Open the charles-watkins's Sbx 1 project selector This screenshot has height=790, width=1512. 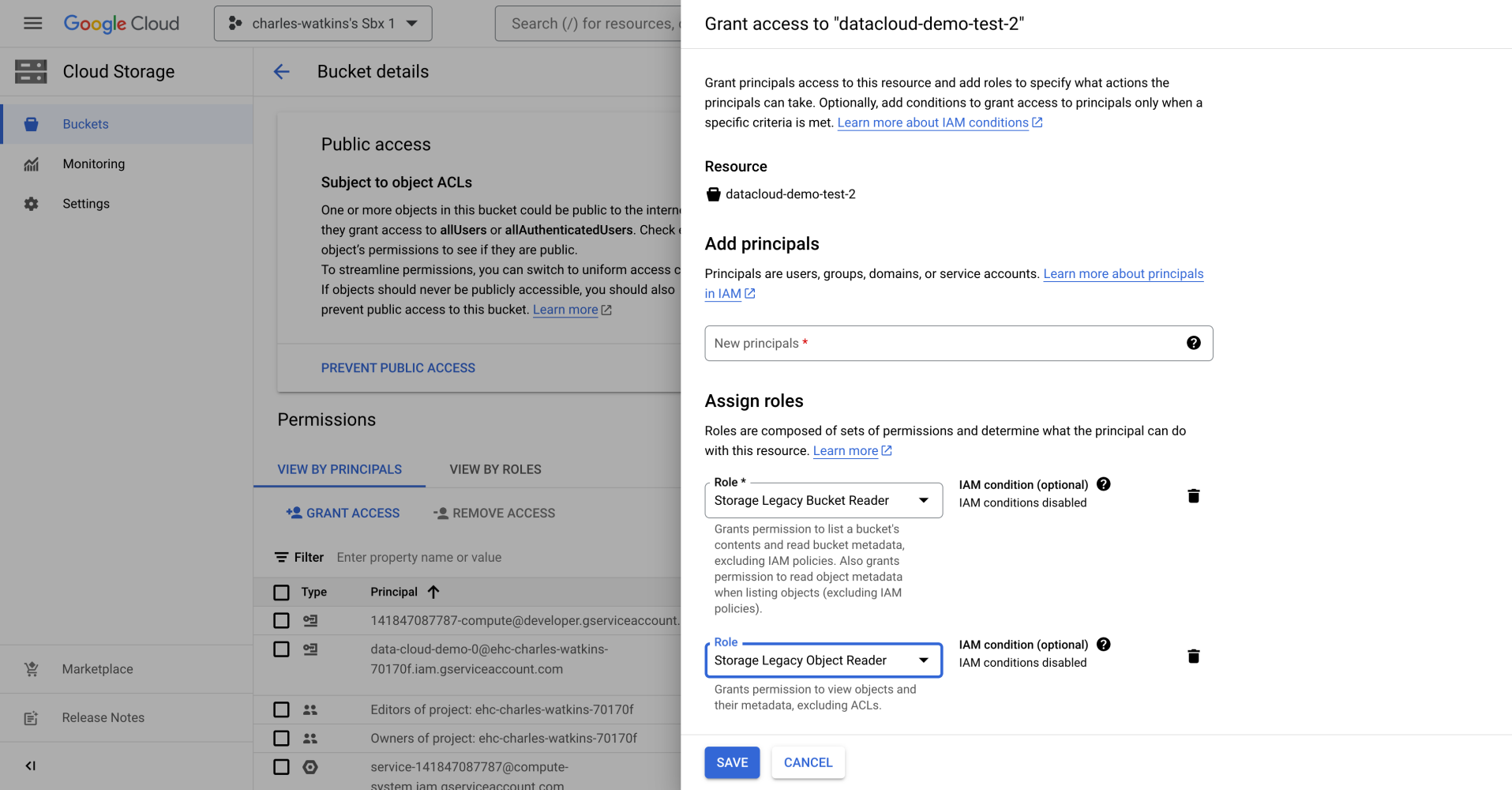pos(322,23)
